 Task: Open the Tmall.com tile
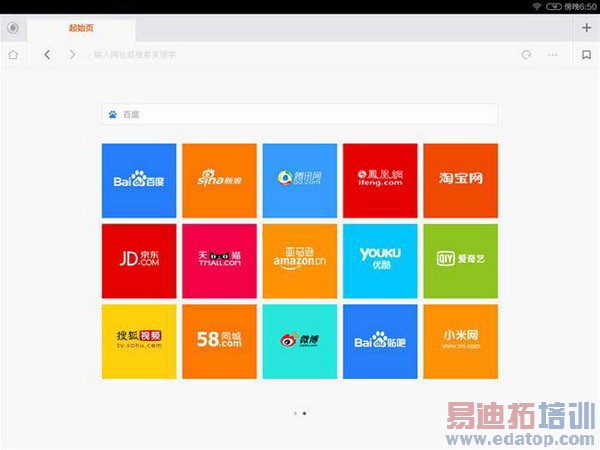[x=219, y=261]
